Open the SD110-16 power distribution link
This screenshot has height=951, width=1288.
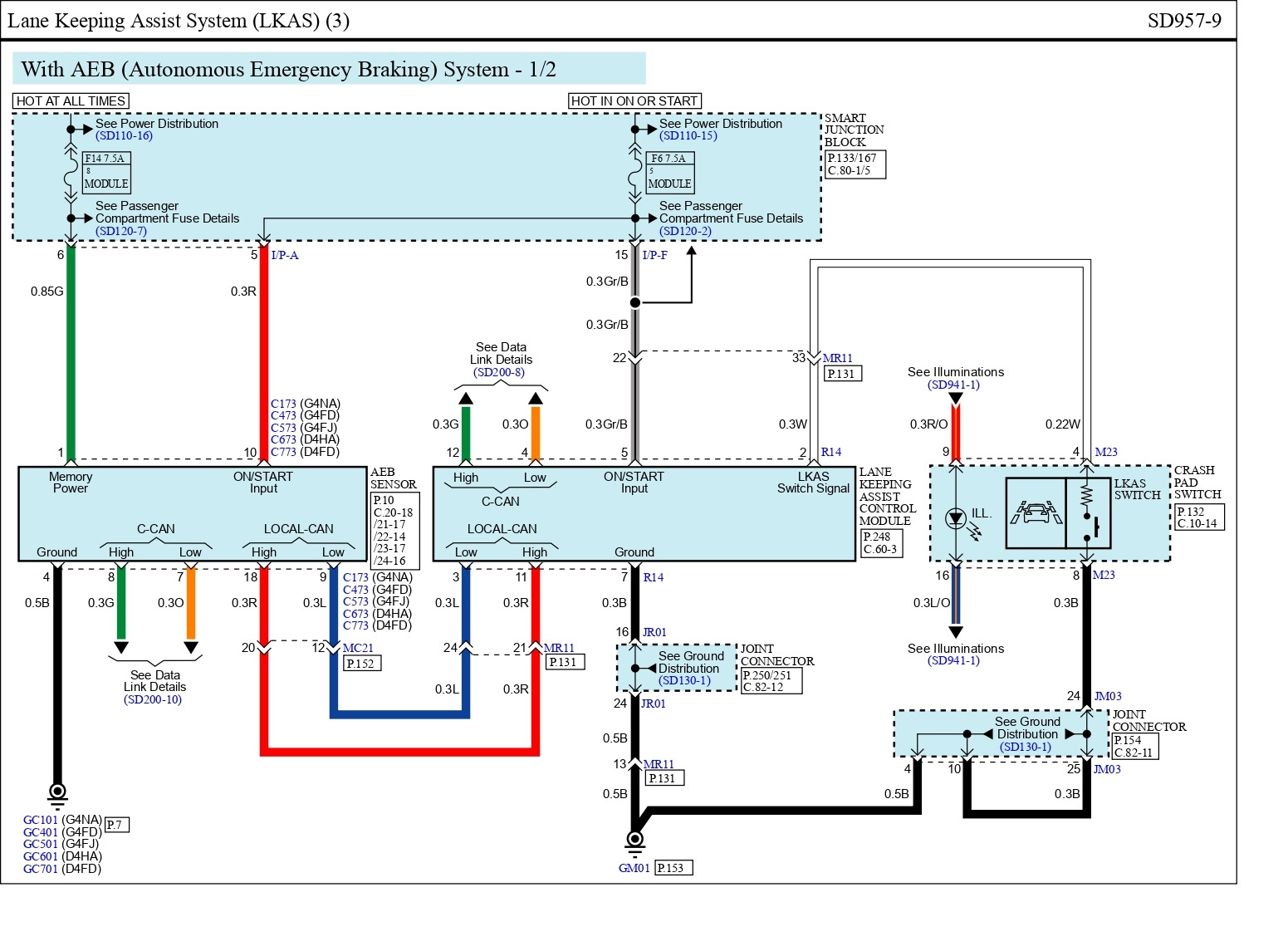[124, 136]
